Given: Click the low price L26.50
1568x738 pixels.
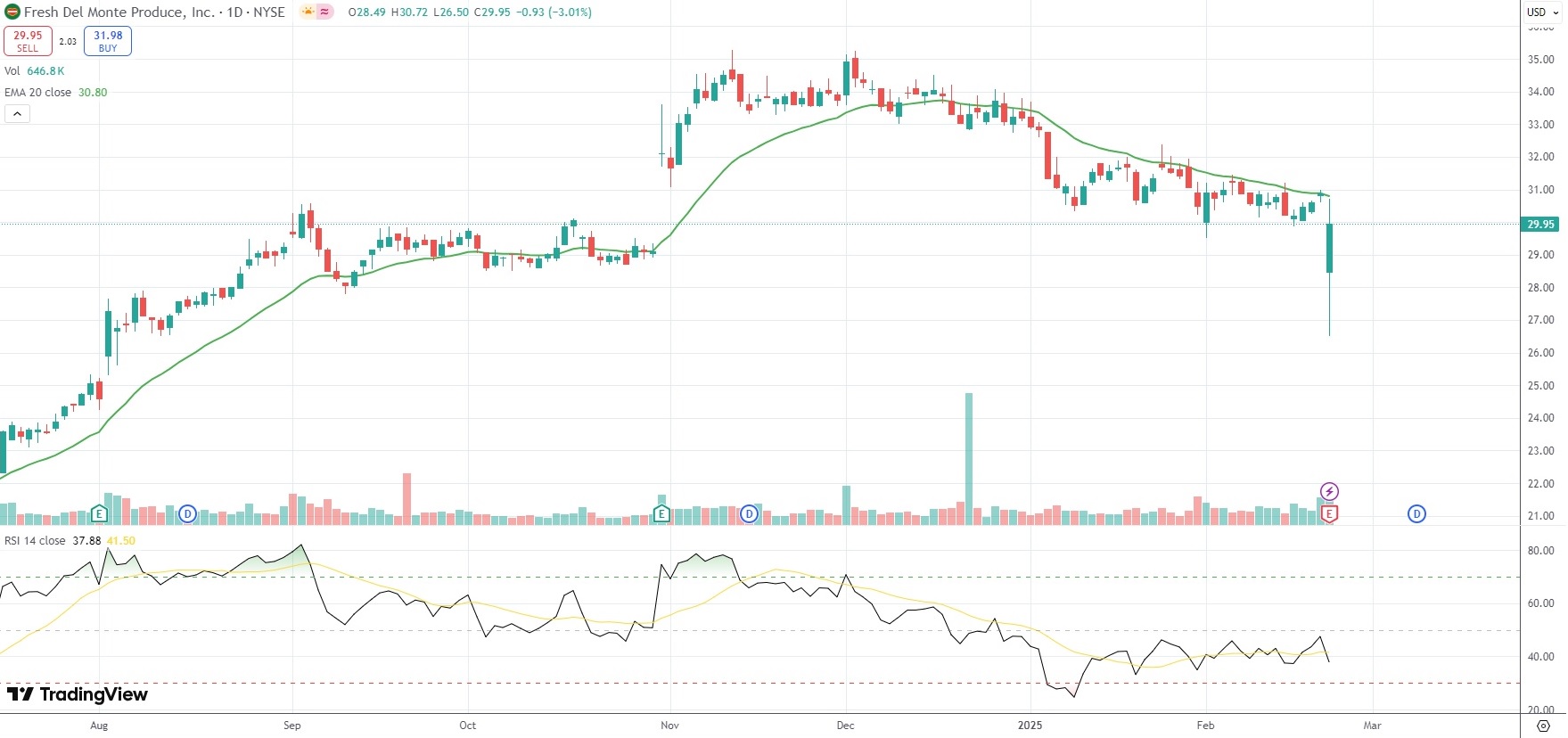Looking at the screenshot, I should pos(451,12).
